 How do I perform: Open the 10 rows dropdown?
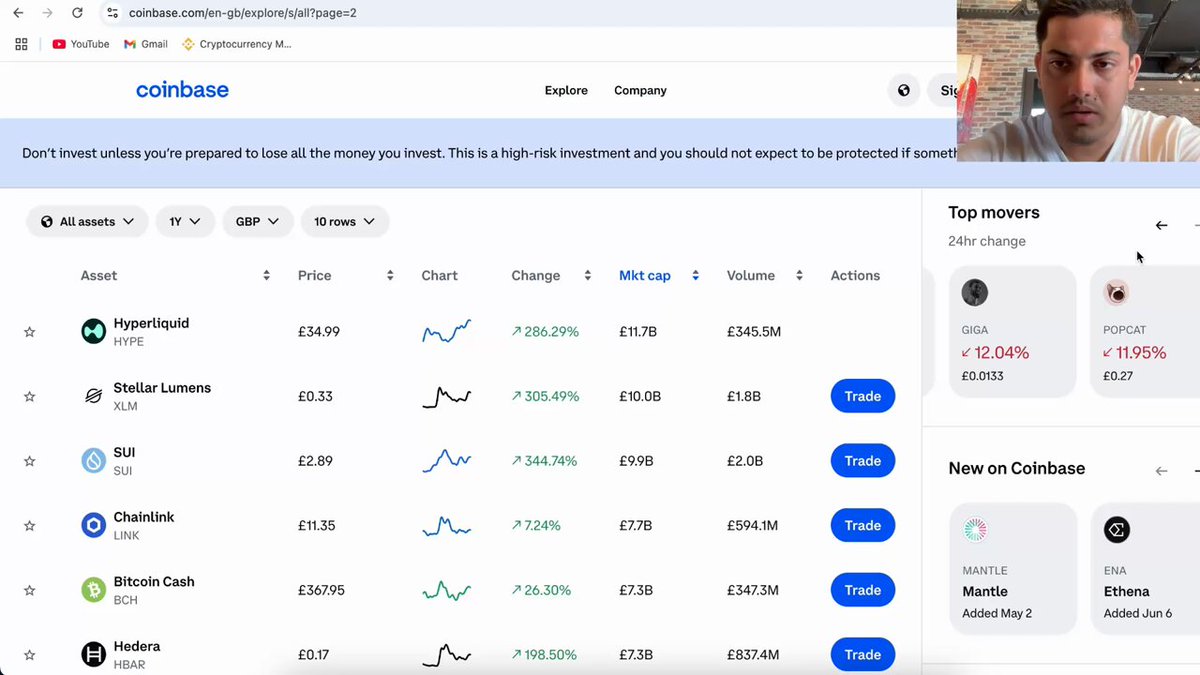[344, 221]
